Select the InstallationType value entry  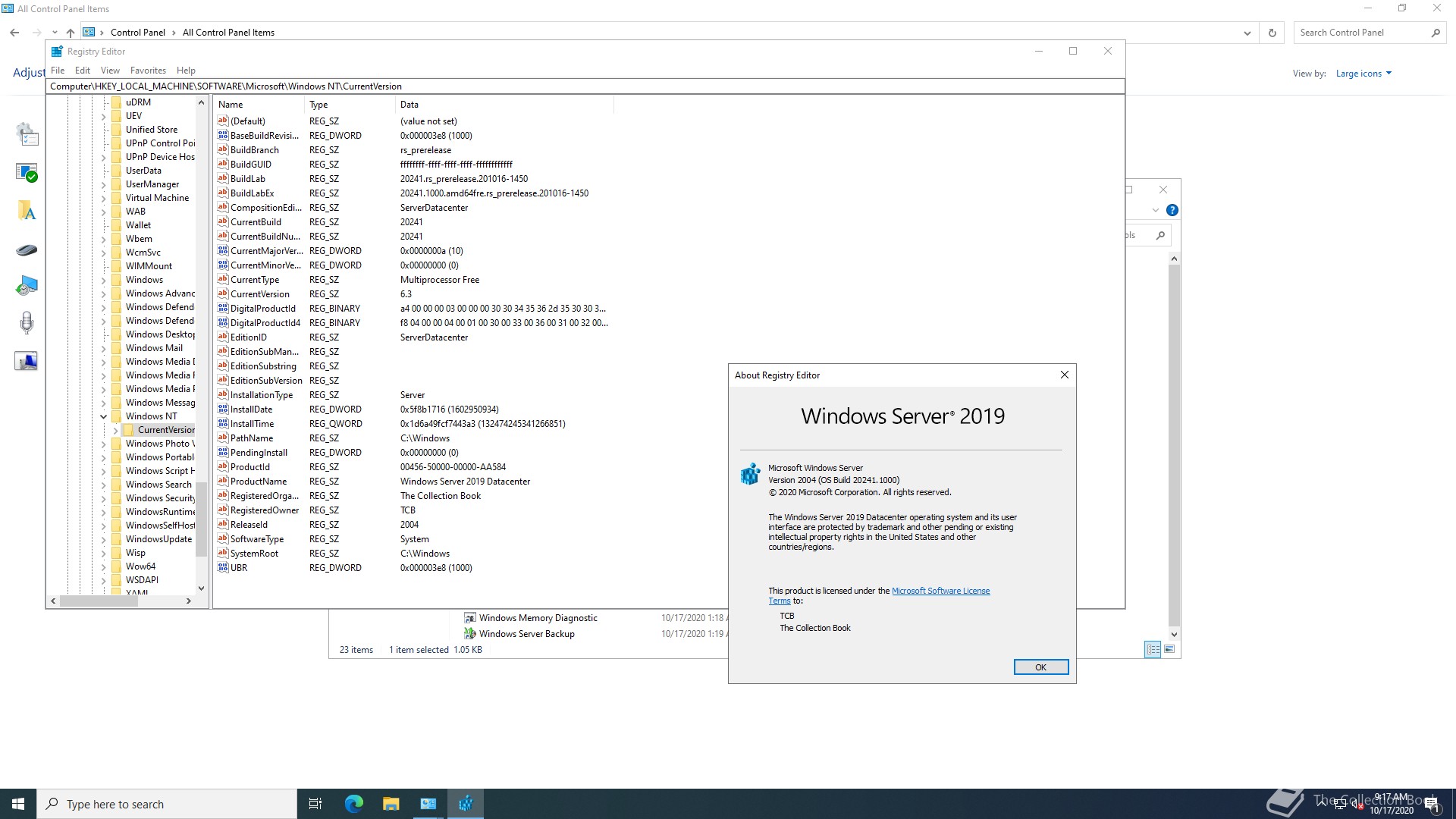(x=262, y=395)
